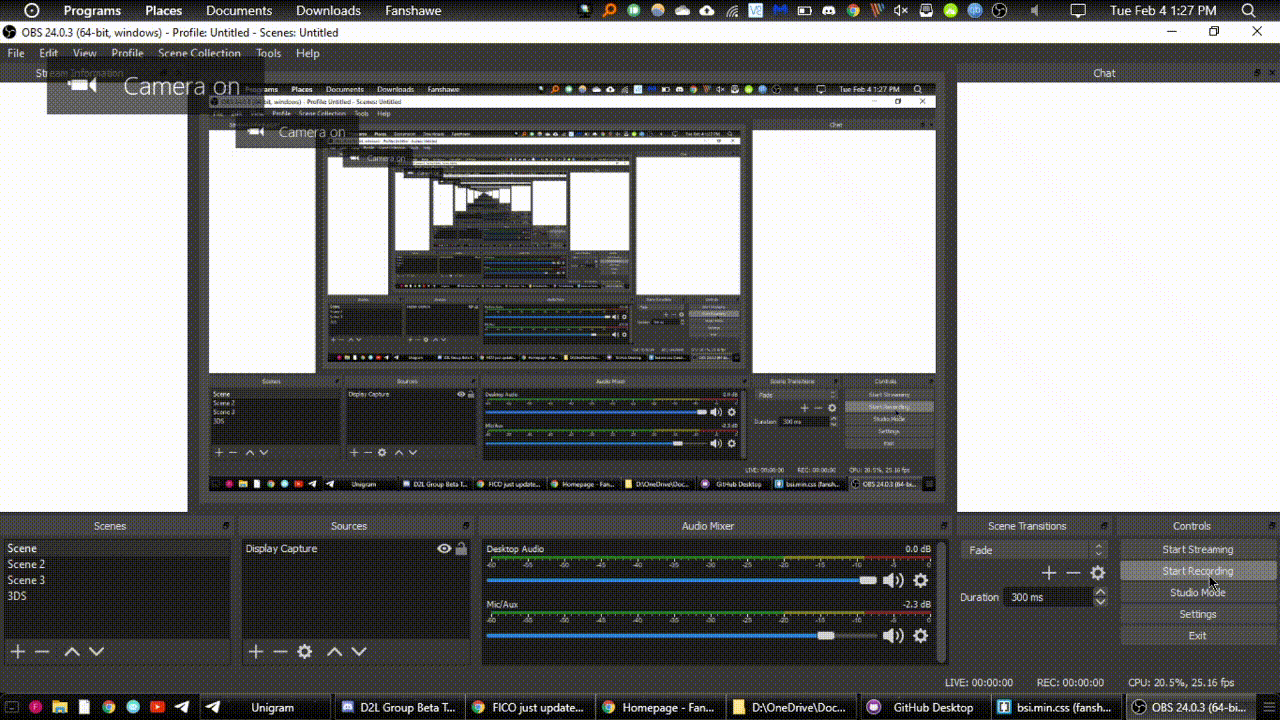
Task: Select Scene 2 in Scenes list
Action: click(116, 564)
